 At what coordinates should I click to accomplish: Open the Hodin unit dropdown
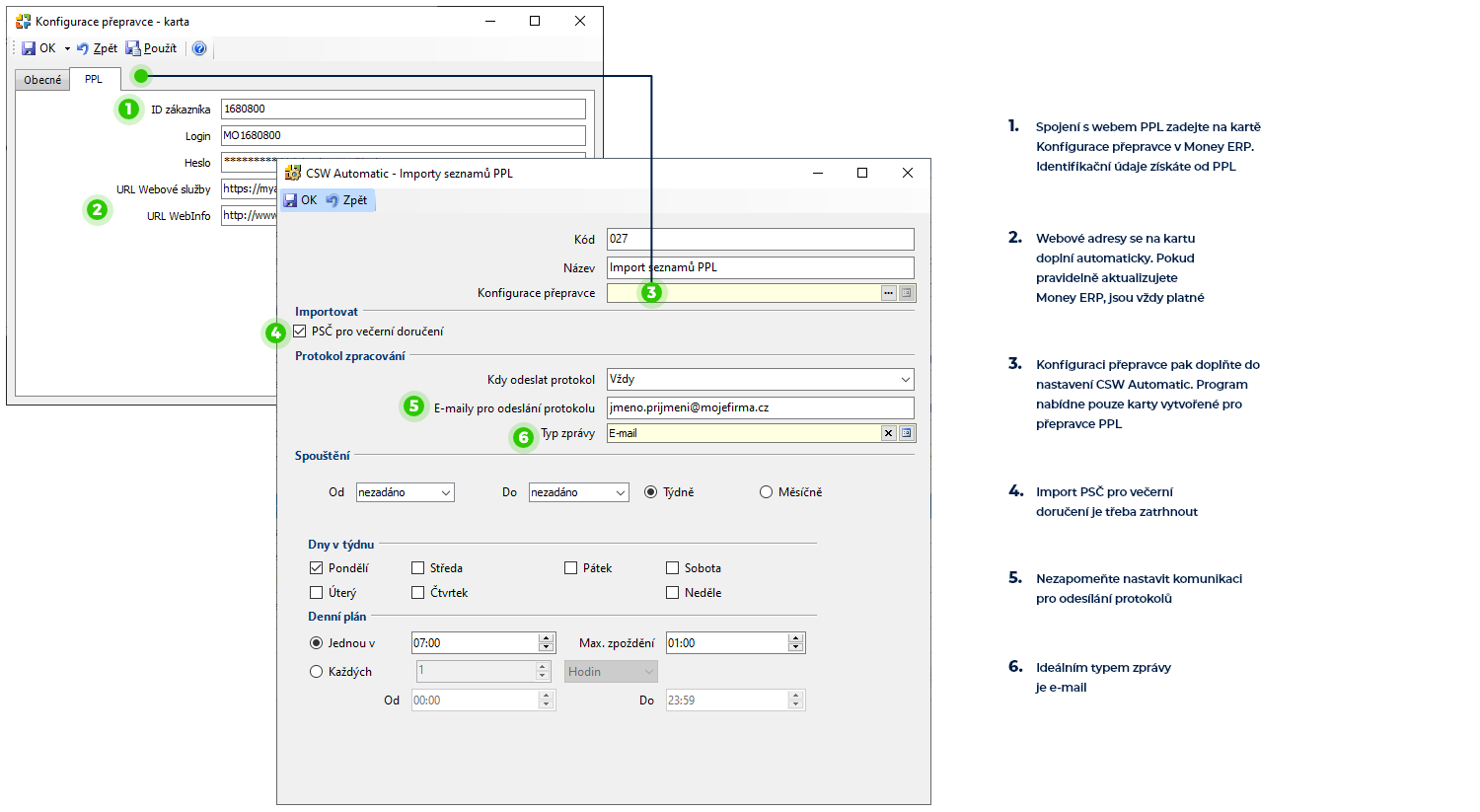pos(611,672)
